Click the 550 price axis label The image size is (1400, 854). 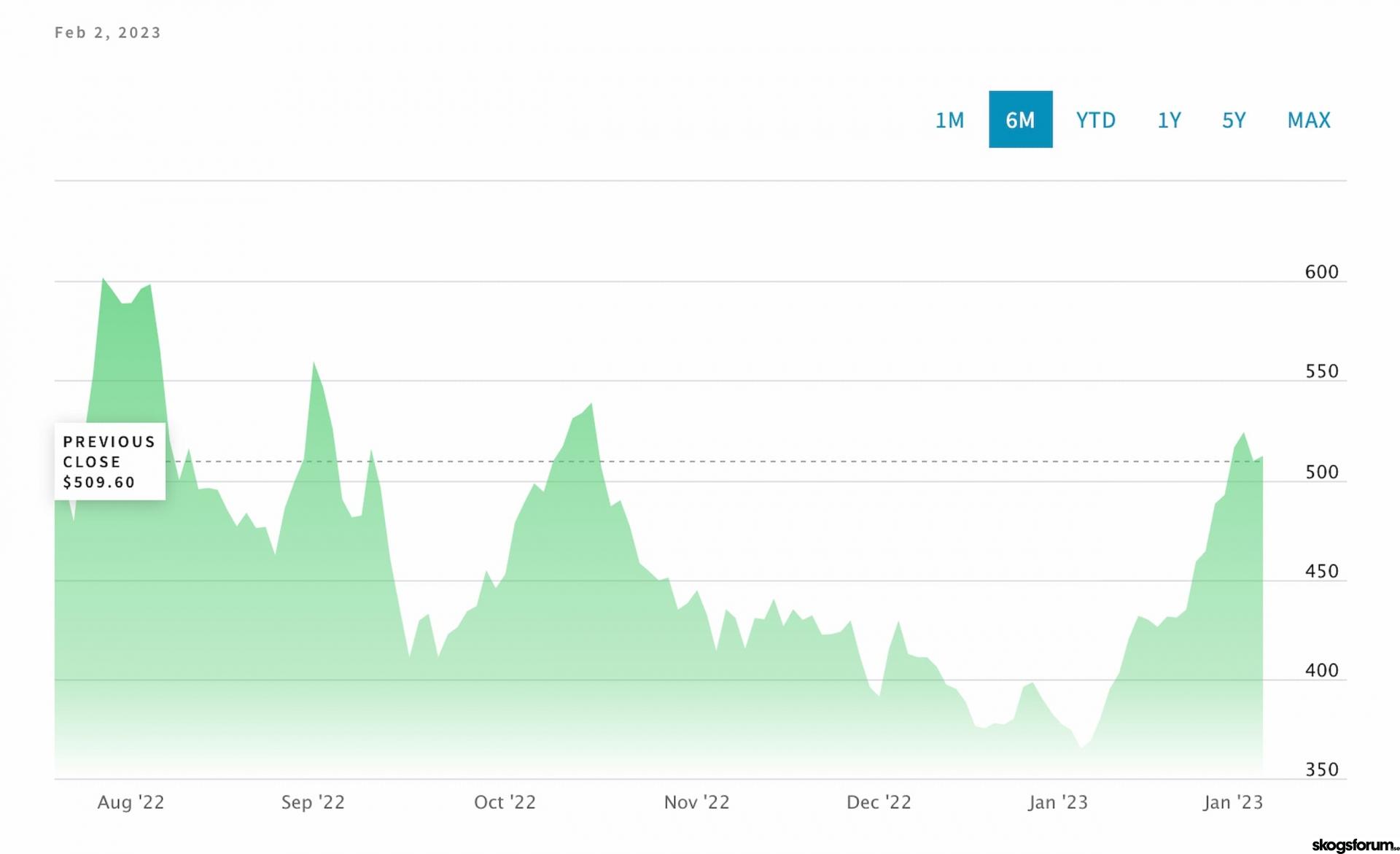pos(1321,371)
